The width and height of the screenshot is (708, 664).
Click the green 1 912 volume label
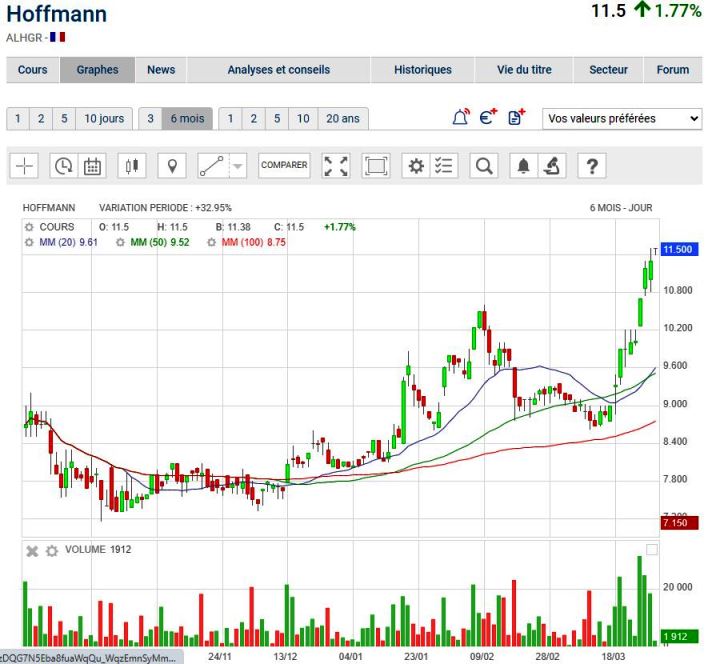pyautogui.click(x=680, y=636)
